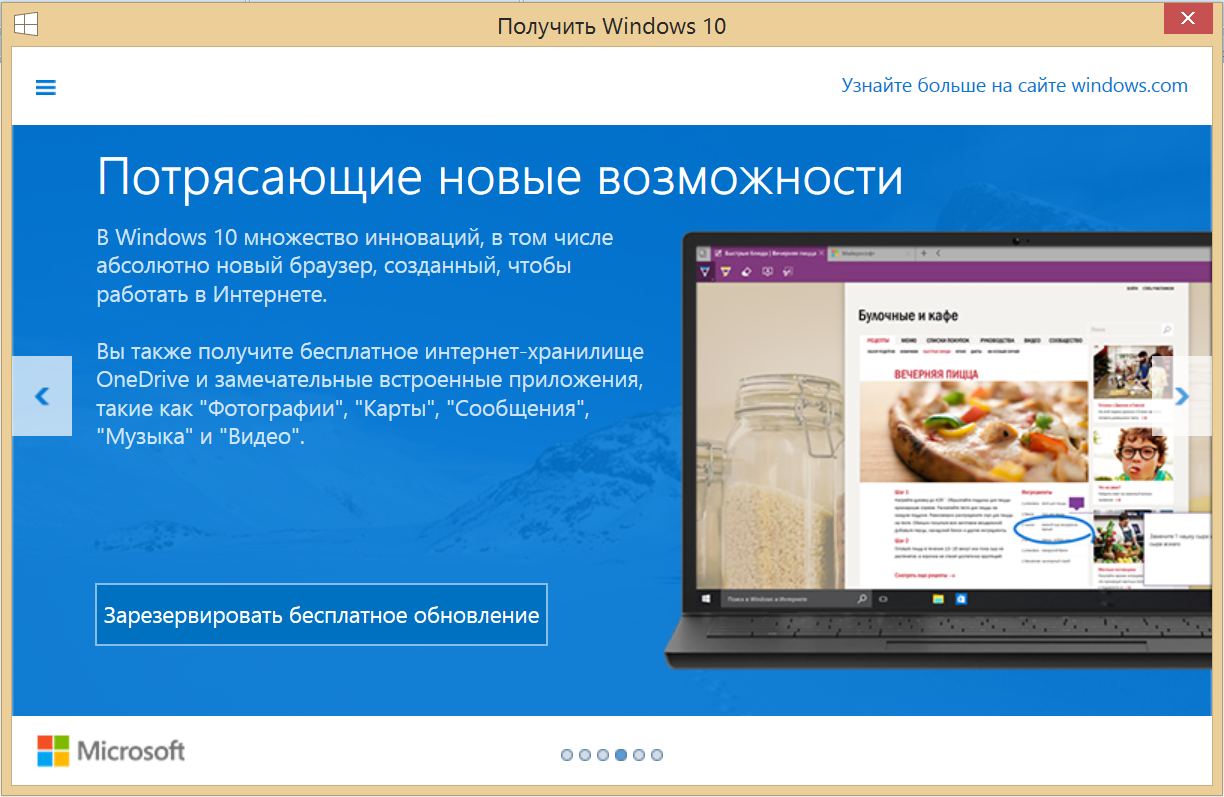The height and width of the screenshot is (797, 1224).
Task: Go to previous slide with left arrow
Action: 42,396
